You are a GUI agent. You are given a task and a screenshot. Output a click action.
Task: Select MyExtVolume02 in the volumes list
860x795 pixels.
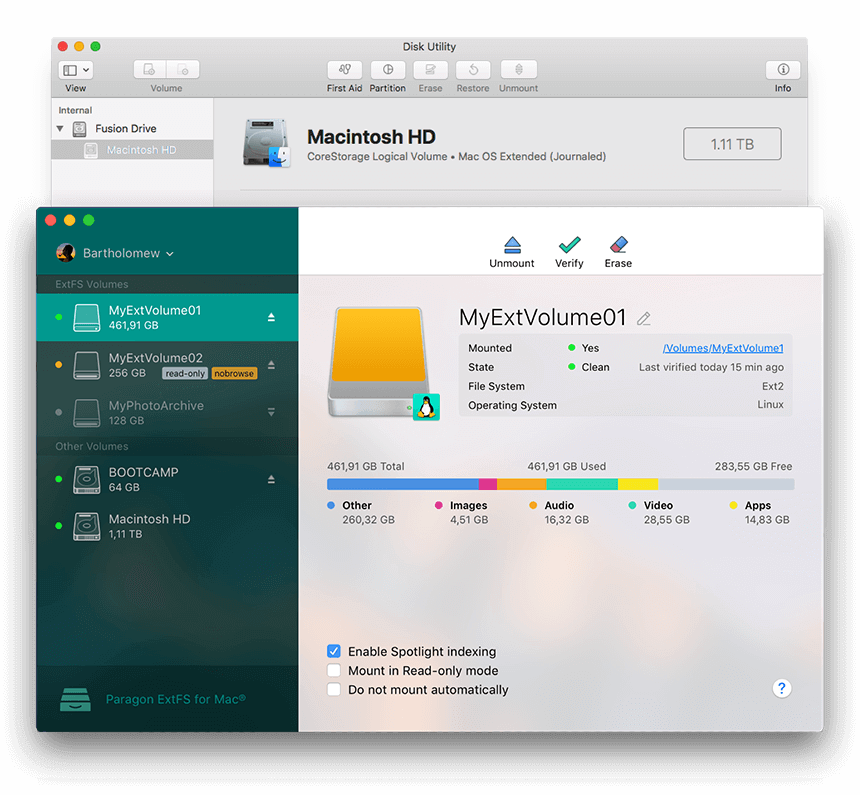(155, 365)
